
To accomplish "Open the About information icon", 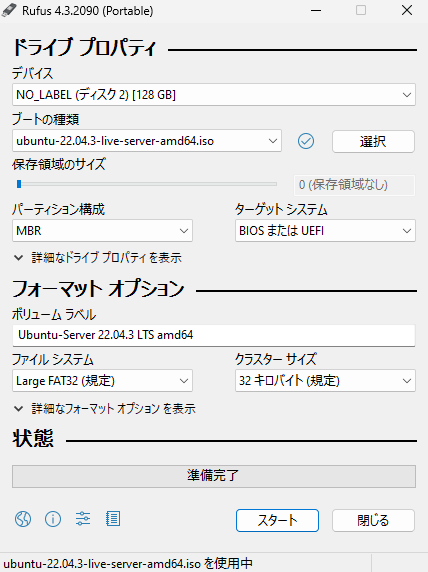I will 53,519.
